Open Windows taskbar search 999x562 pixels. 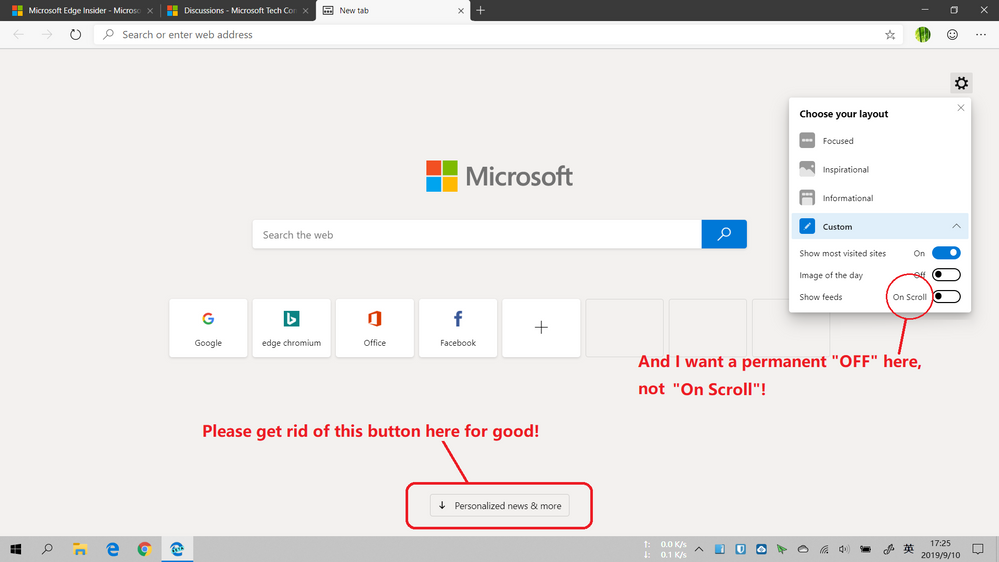point(47,549)
